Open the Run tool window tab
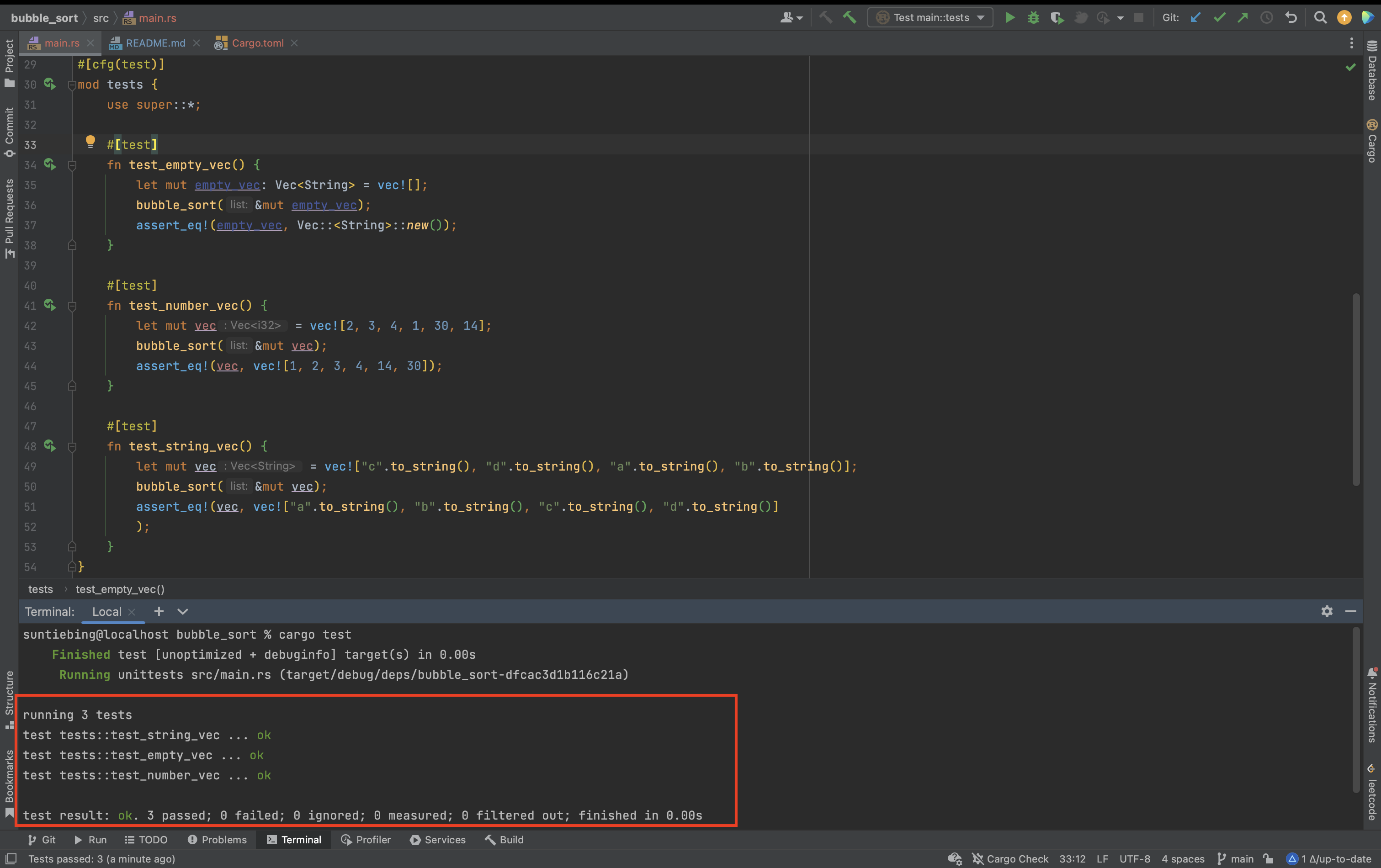The height and width of the screenshot is (868, 1381). click(x=90, y=839)
